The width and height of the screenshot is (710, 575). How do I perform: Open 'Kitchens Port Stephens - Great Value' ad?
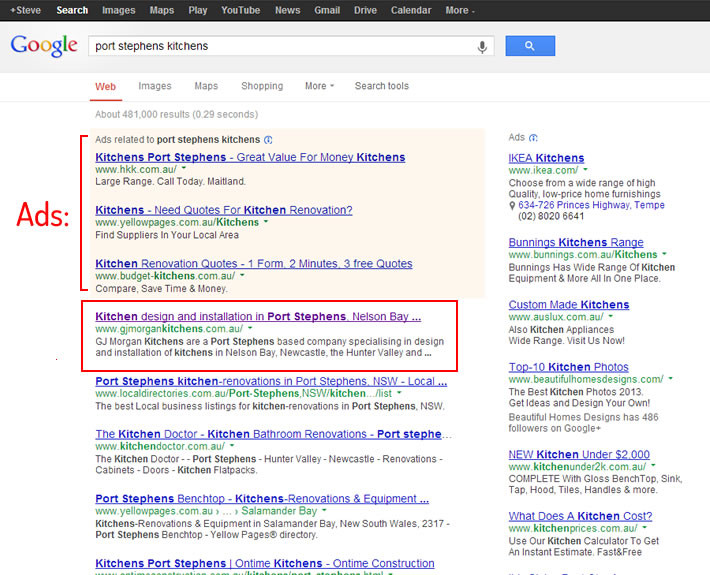point(250,157)
